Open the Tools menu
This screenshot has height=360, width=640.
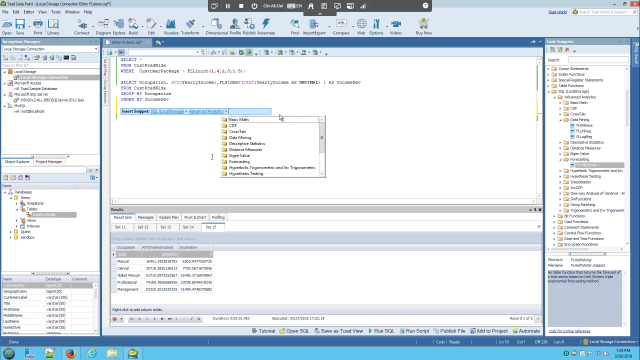[x=56, y=12]
